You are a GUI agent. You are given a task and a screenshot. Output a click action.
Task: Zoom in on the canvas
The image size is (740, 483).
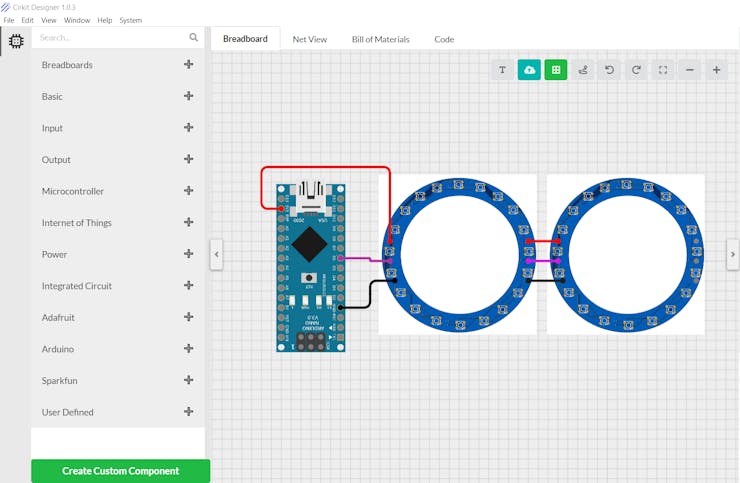coord(716,70)
